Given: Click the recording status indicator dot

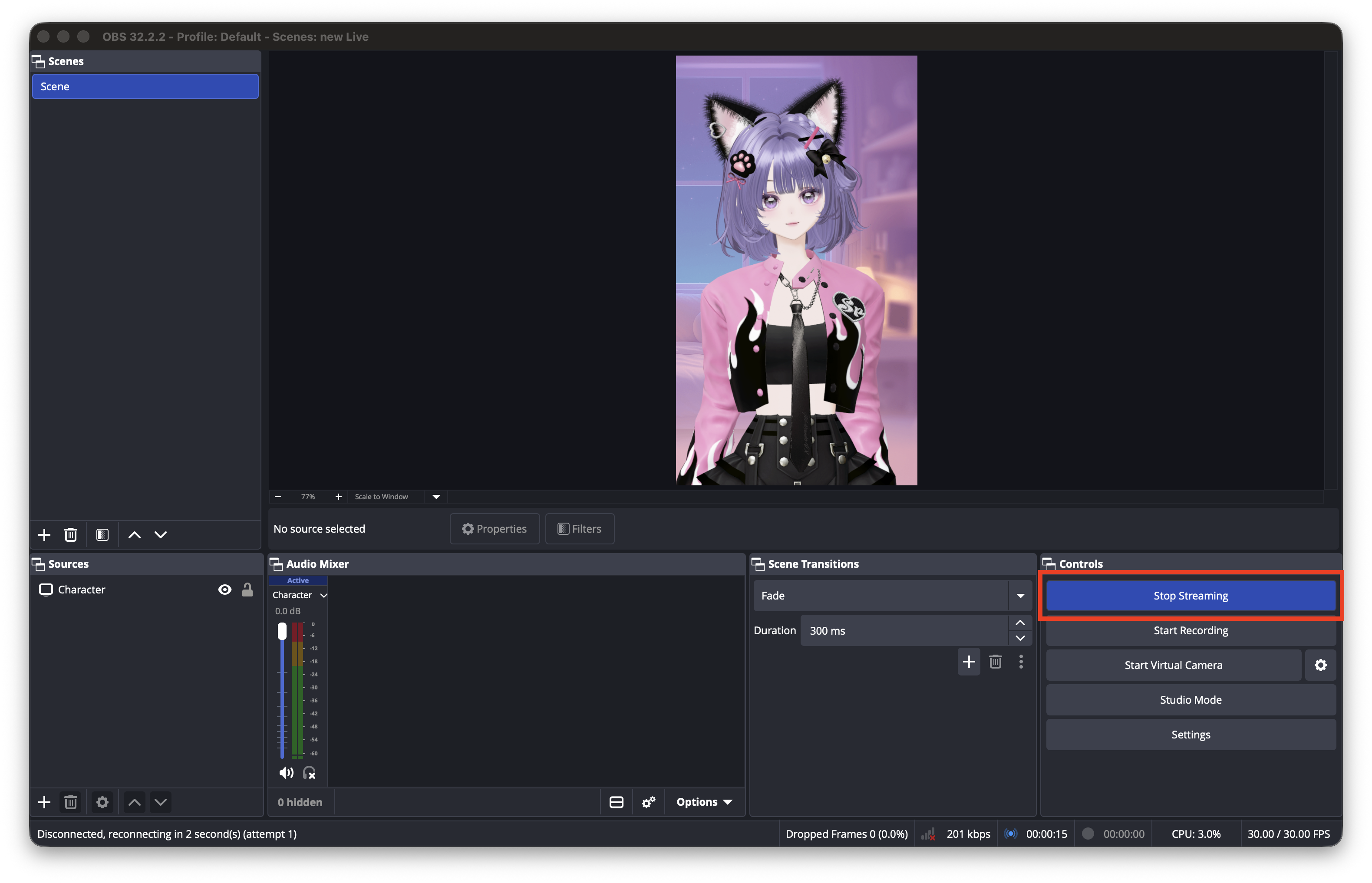Looking at the screenshot, I should coord(1088,834).
